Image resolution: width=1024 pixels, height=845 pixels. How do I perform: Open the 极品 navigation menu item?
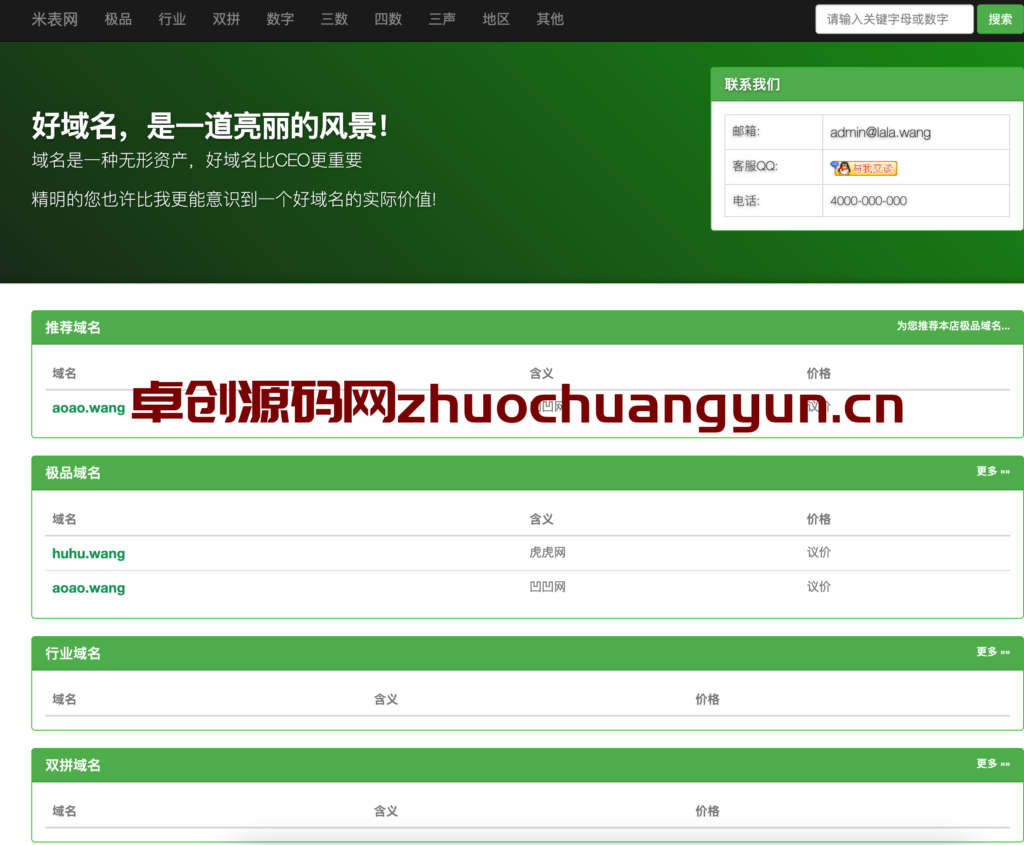(118, 20)
